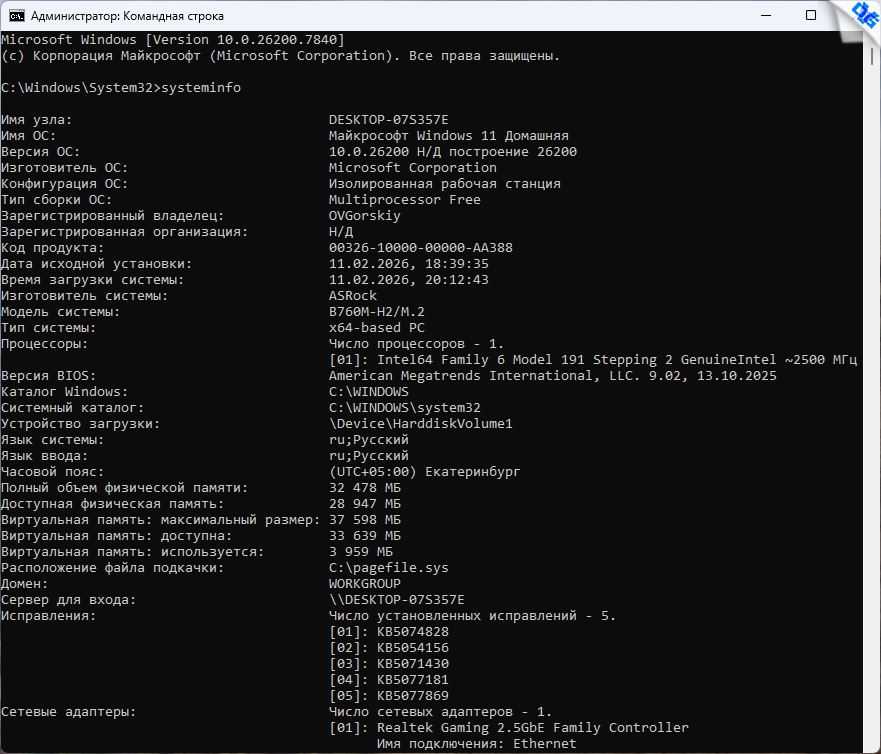This screenshot has width=881, height=754.
Task: Click 'x64-based PC' system type
Action: tap(377, 328)
